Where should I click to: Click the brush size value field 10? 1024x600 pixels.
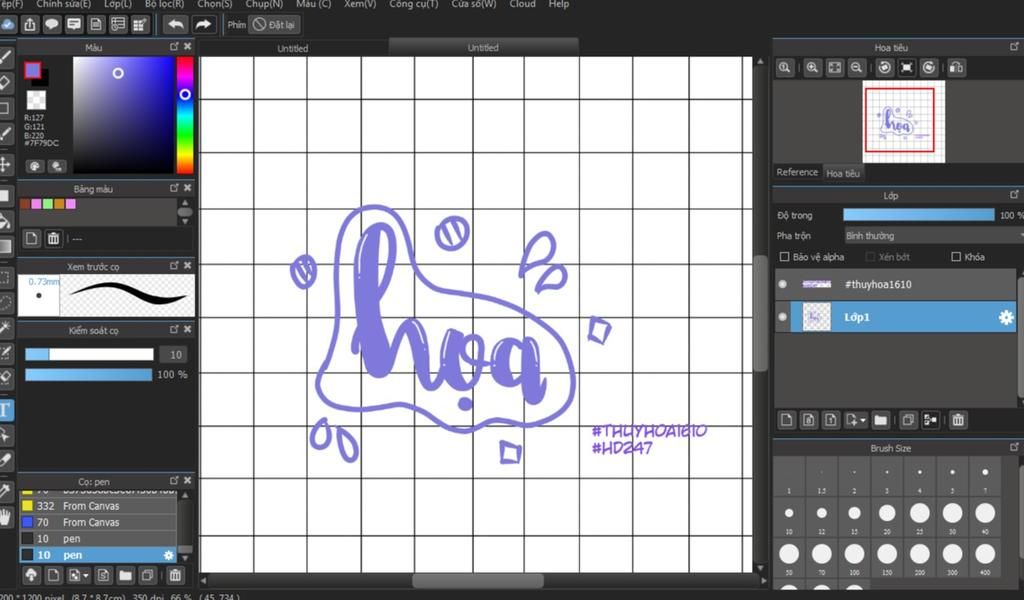(175, 355)
